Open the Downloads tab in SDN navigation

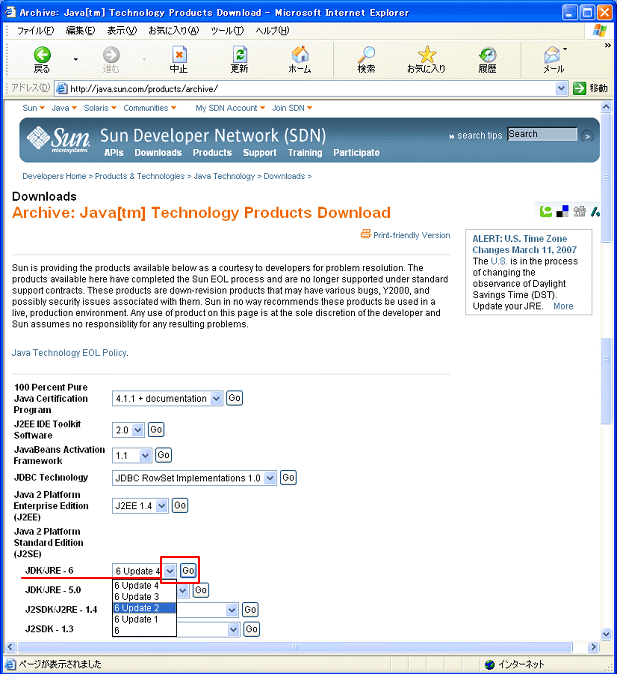[158, 153]
